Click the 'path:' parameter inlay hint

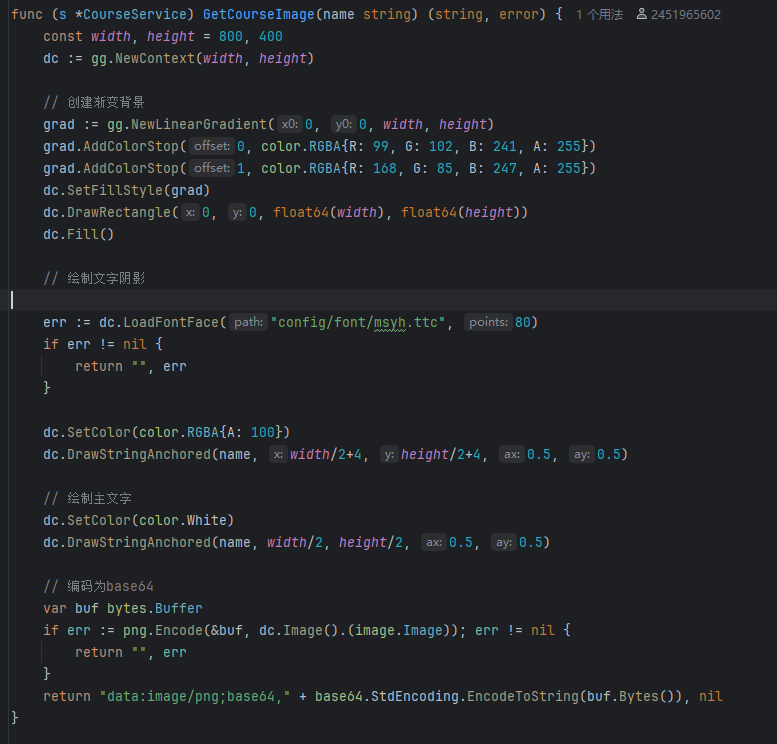pyautogui.click(x=248, y=322)
